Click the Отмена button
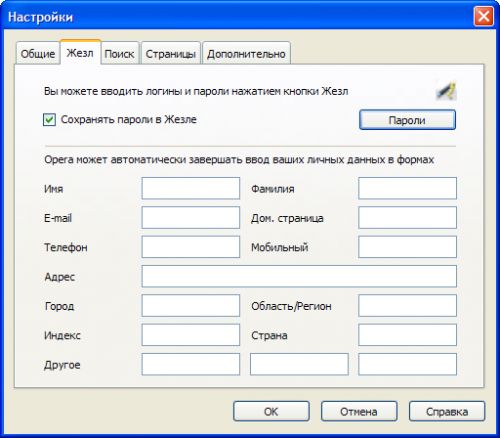 pos(359,411)
